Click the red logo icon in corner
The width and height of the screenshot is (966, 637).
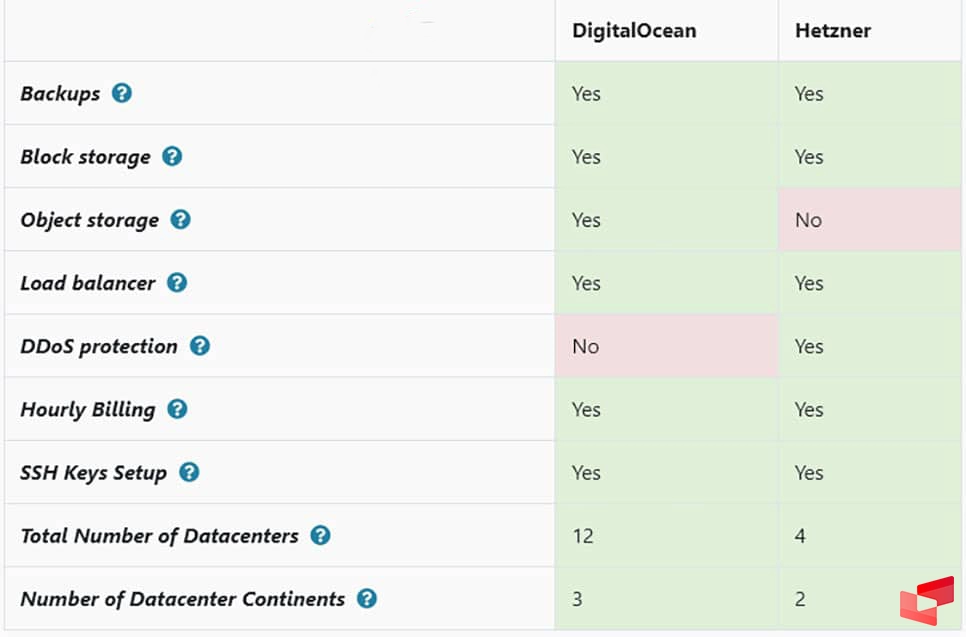tap(926, 600)
